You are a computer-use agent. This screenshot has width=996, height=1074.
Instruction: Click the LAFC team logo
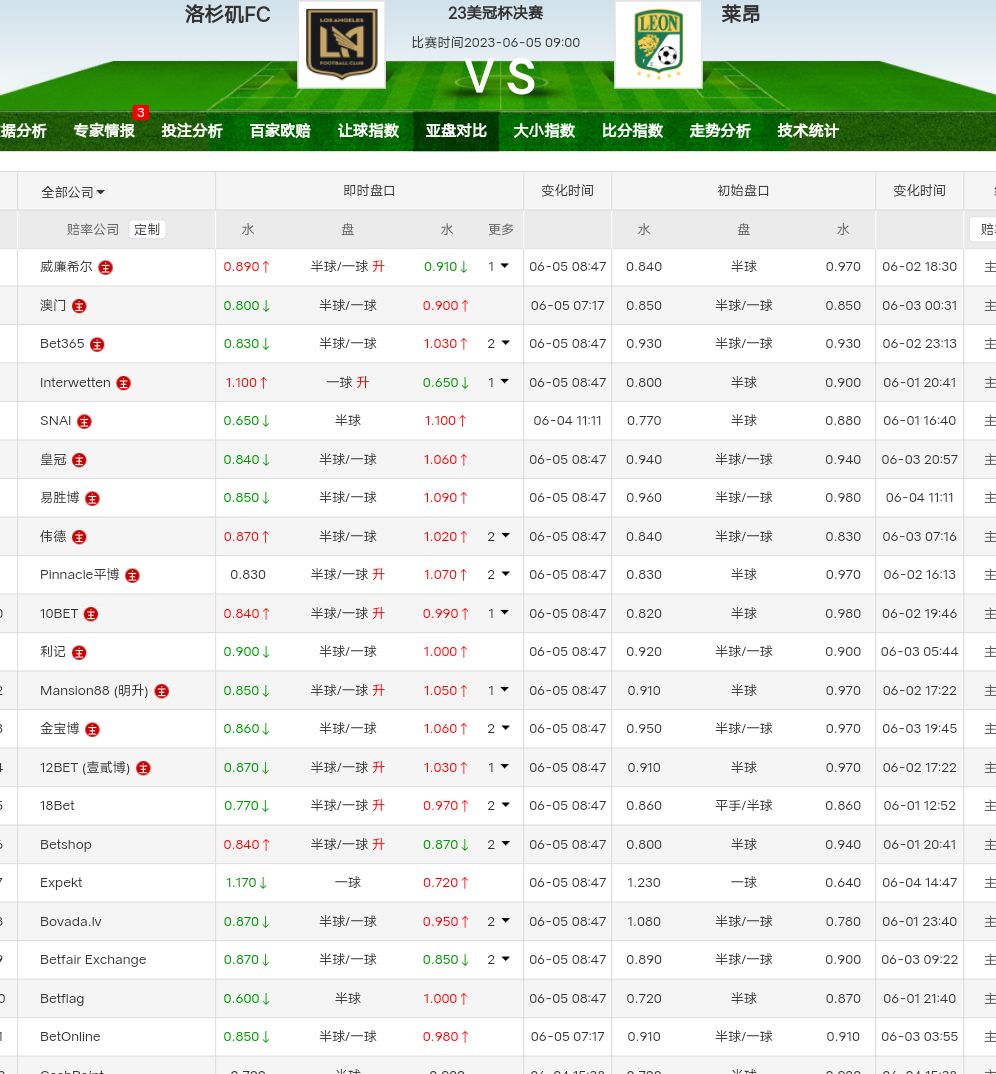341,44
